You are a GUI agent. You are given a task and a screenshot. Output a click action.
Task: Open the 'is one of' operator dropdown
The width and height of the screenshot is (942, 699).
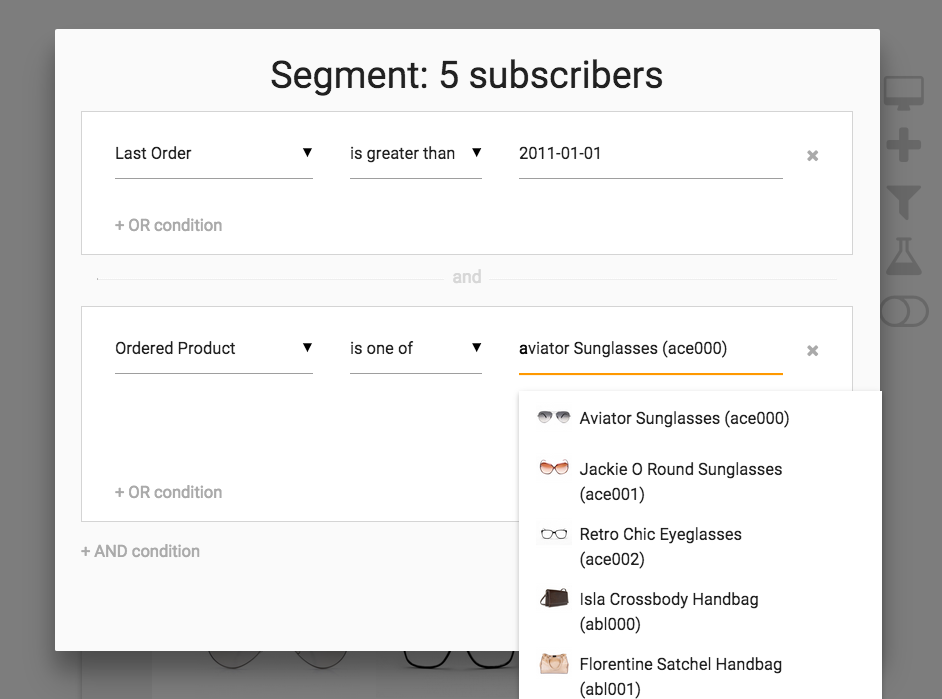pyautogui.click(x=415, y=349)
